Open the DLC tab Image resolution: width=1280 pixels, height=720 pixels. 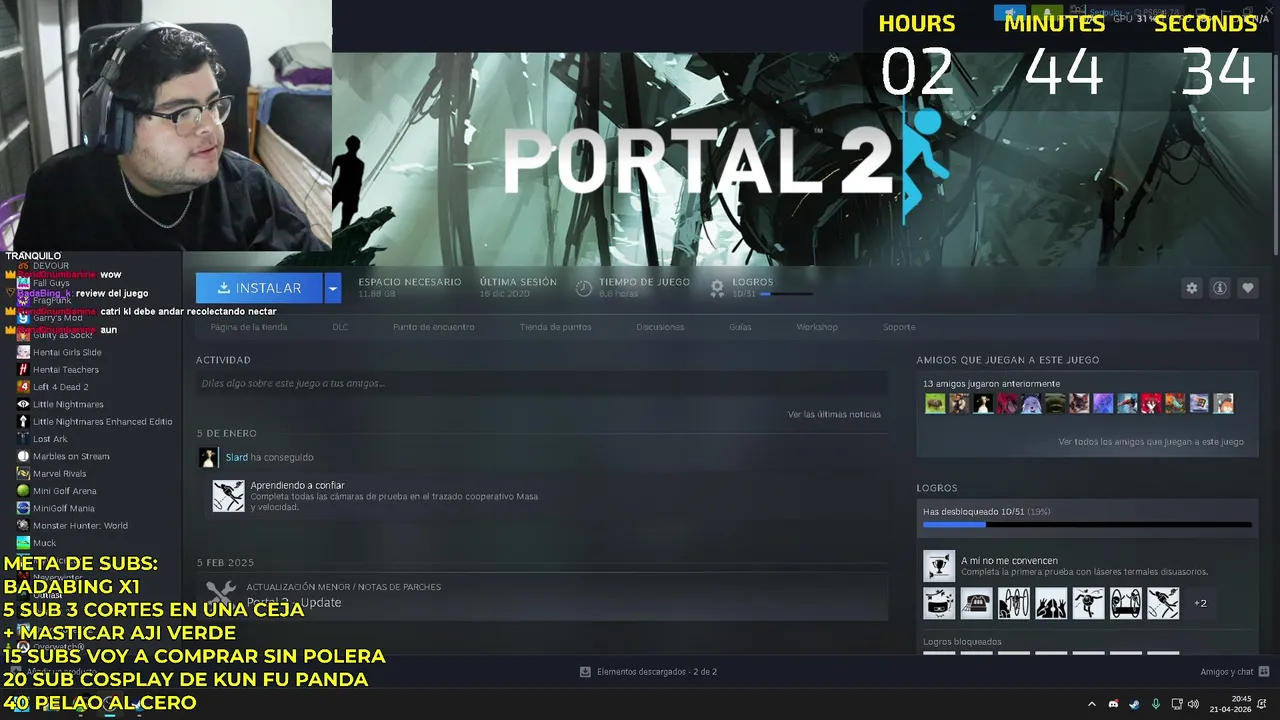(x=340, y=327)
